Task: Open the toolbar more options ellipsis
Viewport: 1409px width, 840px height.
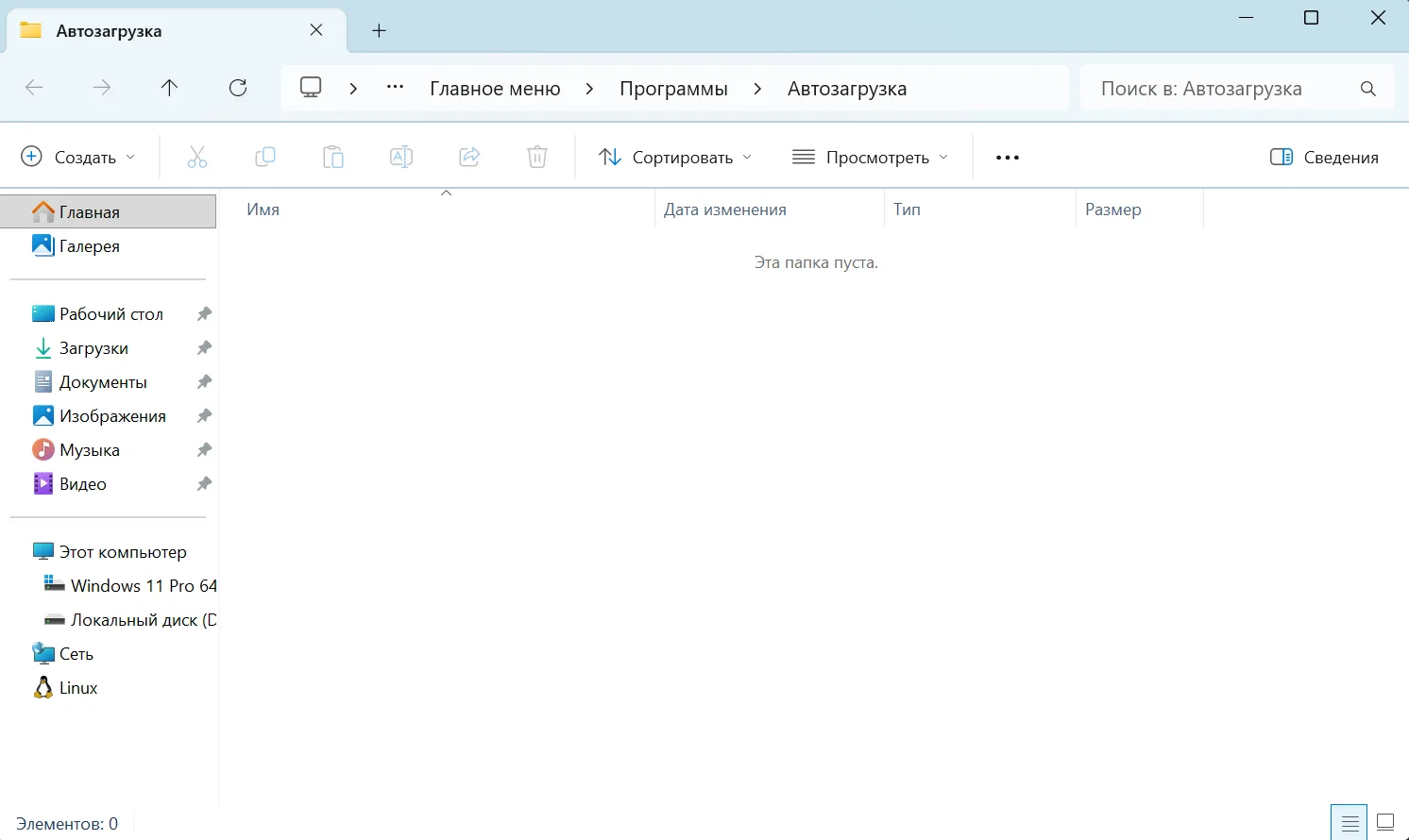Action: coord(1008,158)
